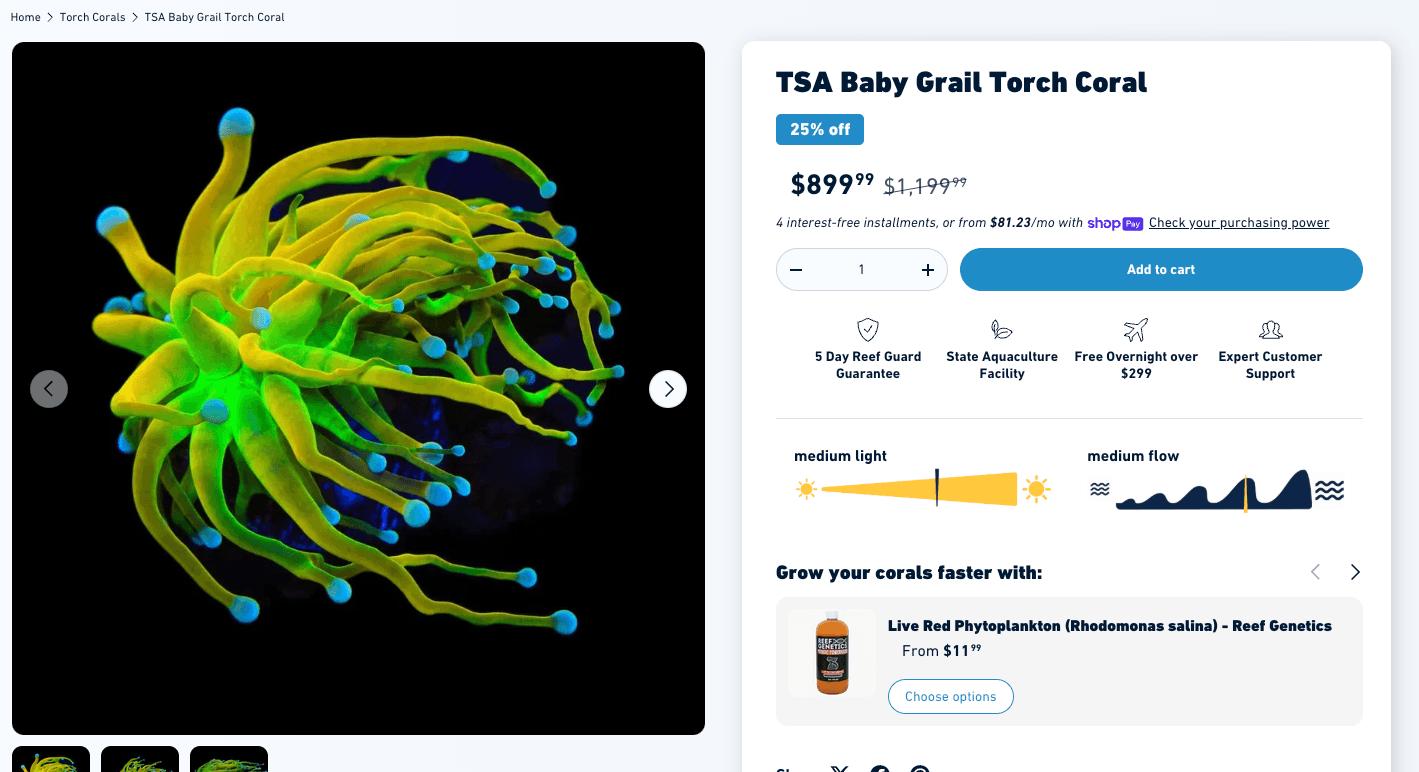Click the Free Overnight airplane icon
The height and width of the screenshot is (772, 1419).
(1135, 329)
